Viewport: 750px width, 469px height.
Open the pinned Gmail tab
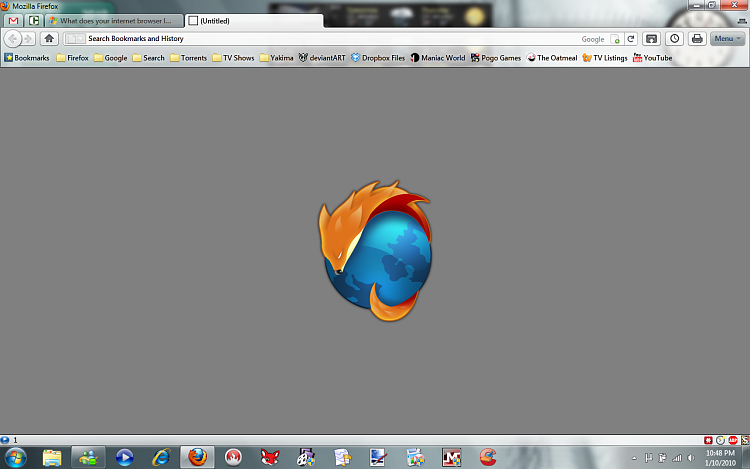[13, 21]
